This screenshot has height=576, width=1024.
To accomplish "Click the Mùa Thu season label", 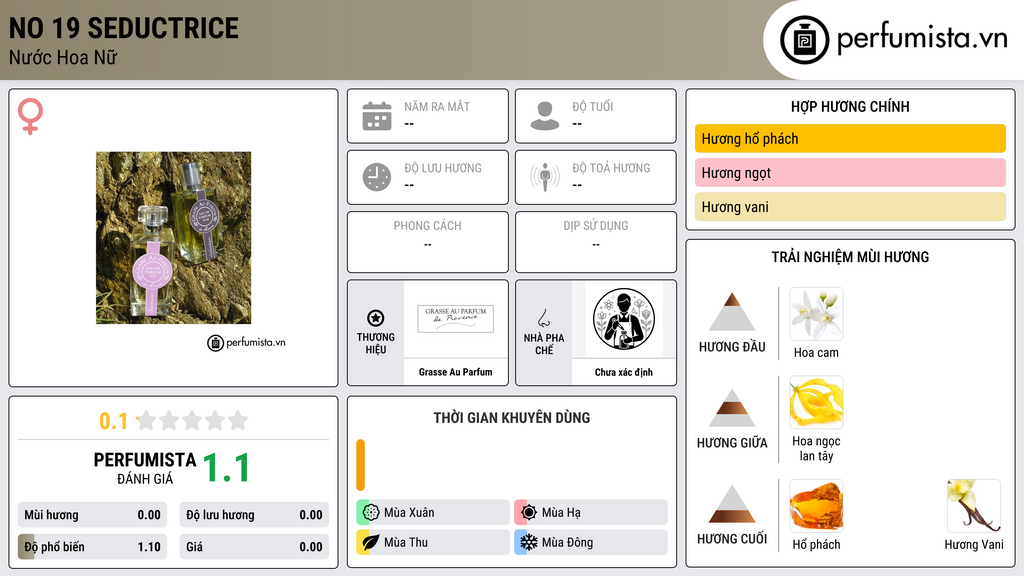I will coord(406,542).
